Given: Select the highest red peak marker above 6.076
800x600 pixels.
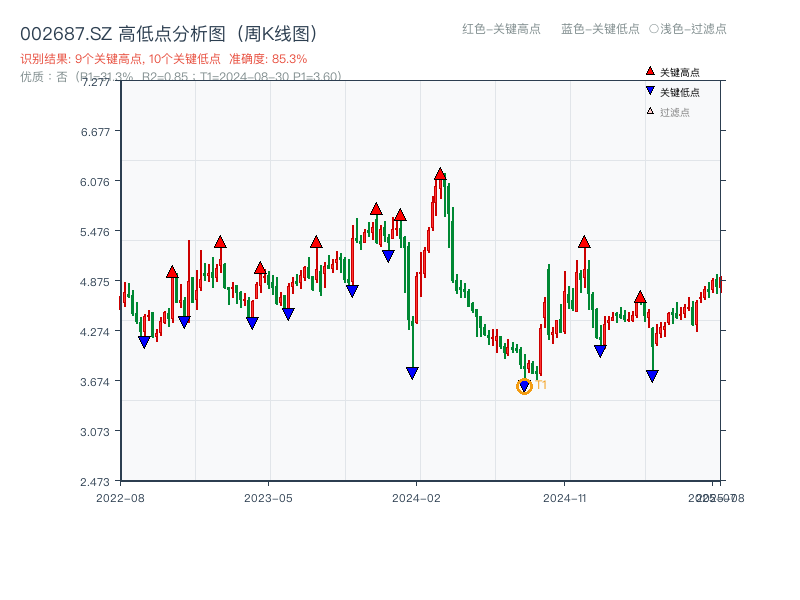Looking at the screenshot, I should (x=440, y=174).
